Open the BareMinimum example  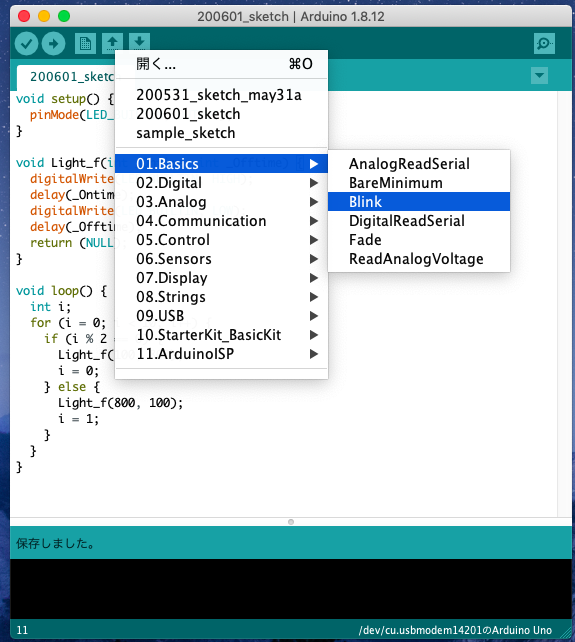pos(419,183)
